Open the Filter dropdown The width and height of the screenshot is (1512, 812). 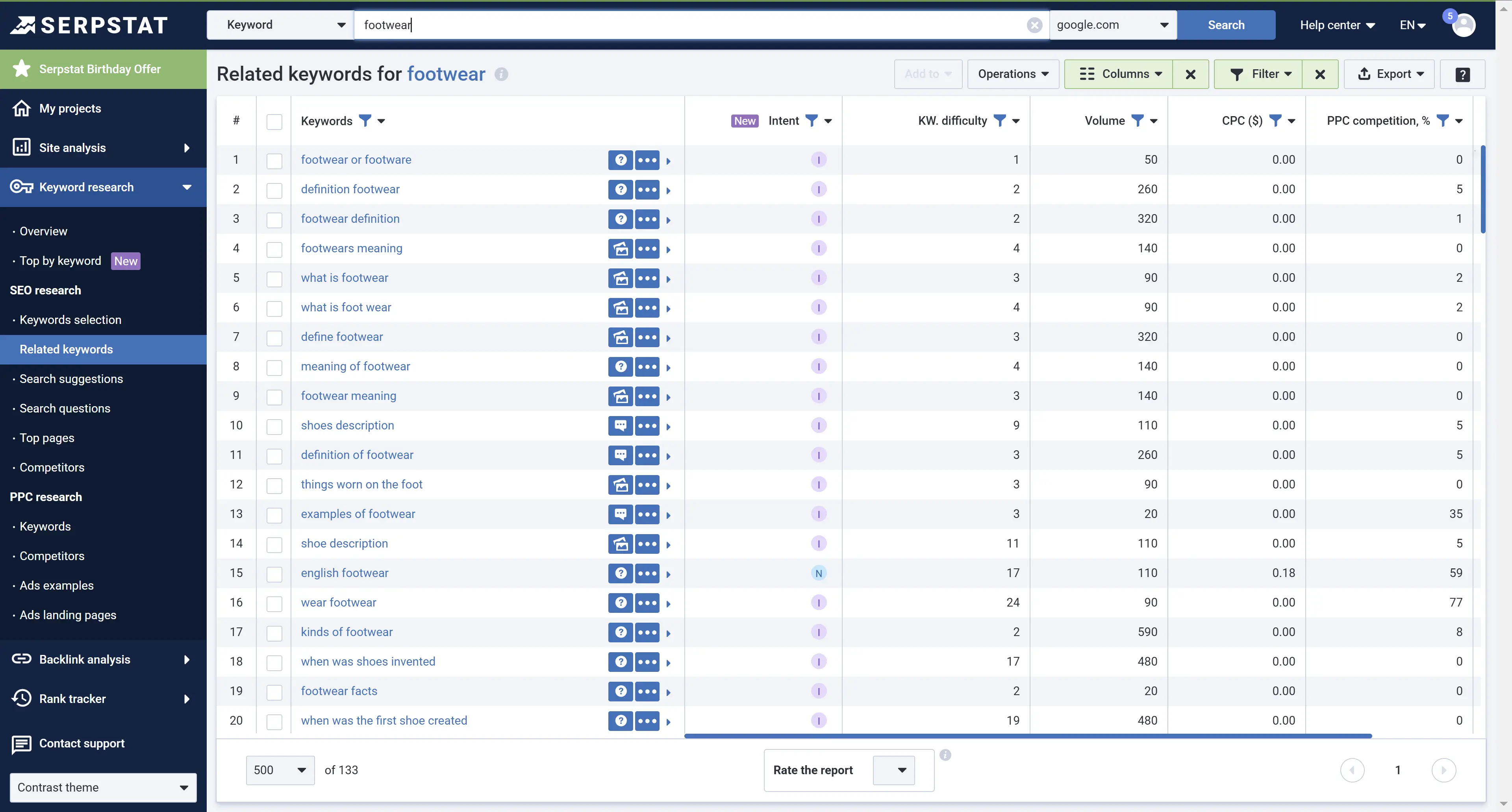click(x=1258, y=74)
